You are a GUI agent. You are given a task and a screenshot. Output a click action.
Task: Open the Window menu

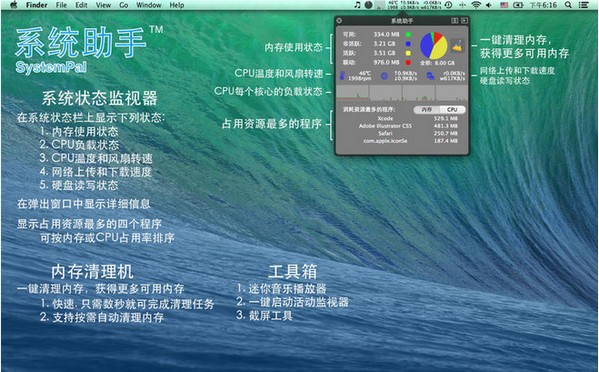[149, 5]
